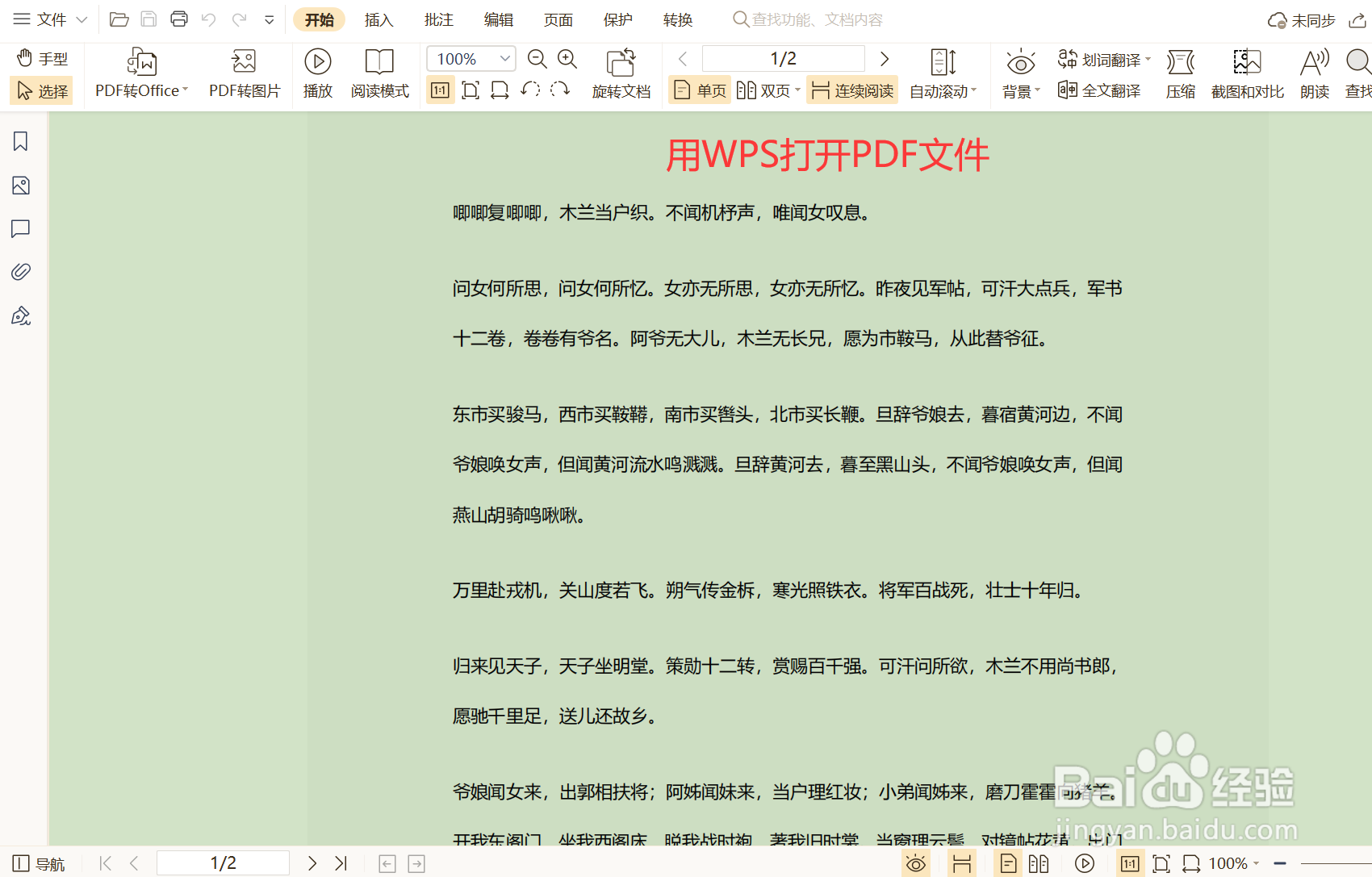Toggle the 导航 navigation pane
This screenshot has height=877, width=1372.
[x=39, y=863]
